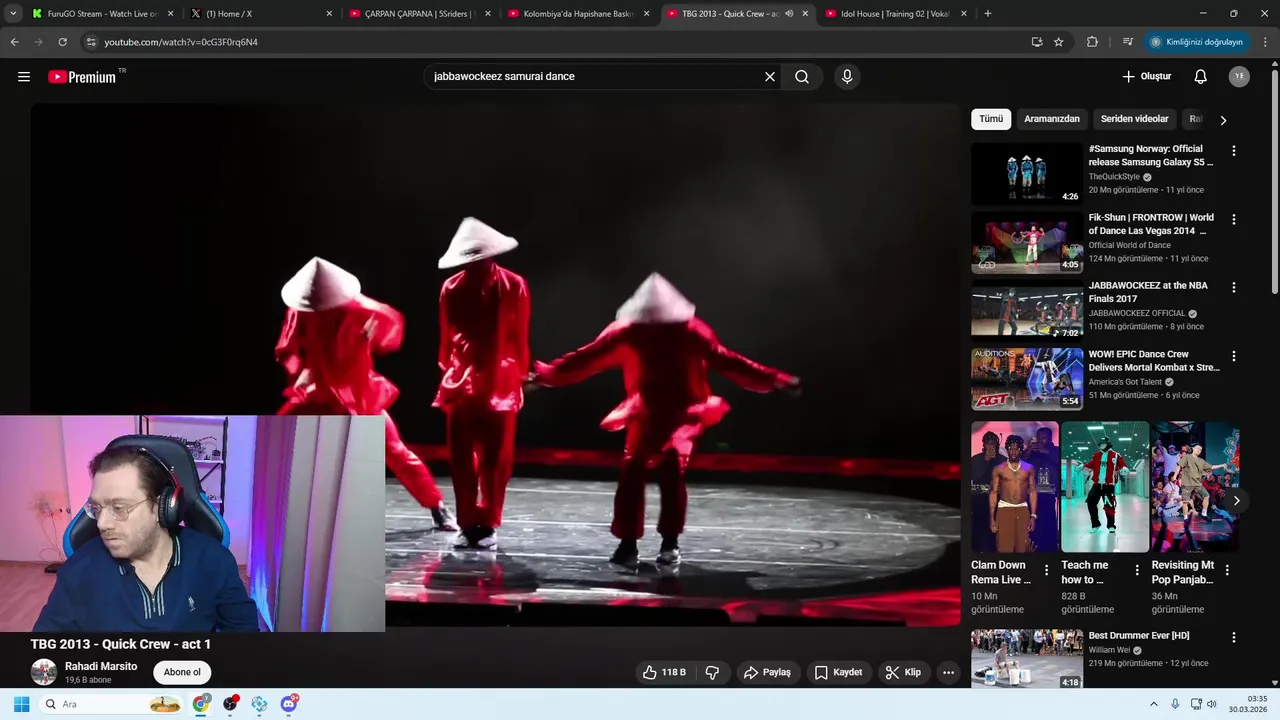The height and width of the screenshot is (720, 1280).
Task: Select the Seriden videolar filter chip
Action: pyautogui.click(x=1135, y=119)
